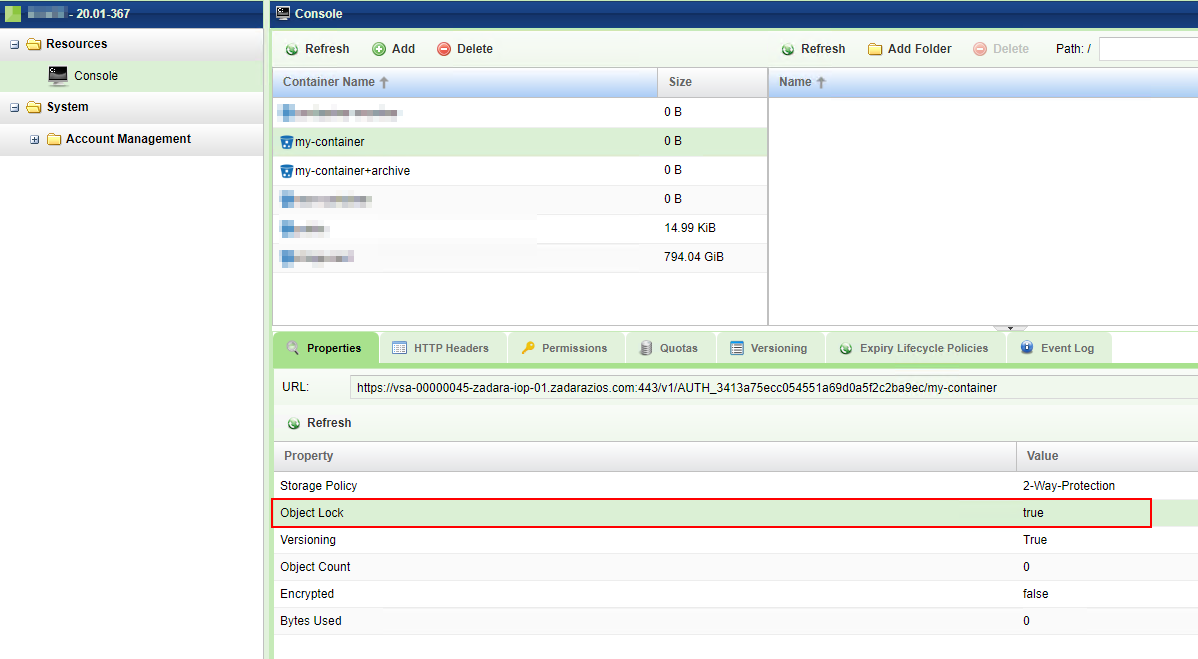The image size is (1198, 659).
Task: Collapse the Resources tree node
Action: 14,44
